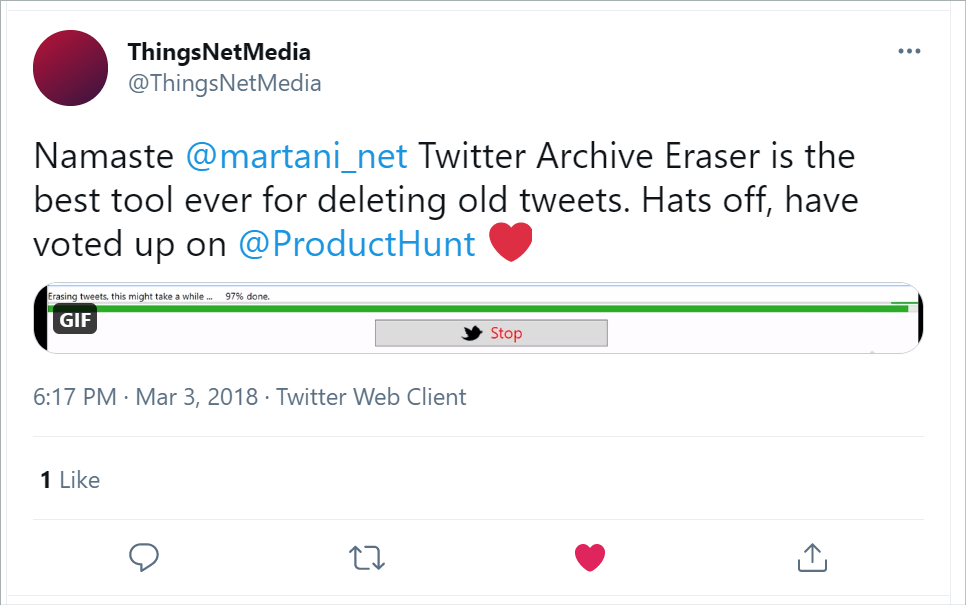
Task: Click the ThingsNetMedia display name
Action: (218, 51)
